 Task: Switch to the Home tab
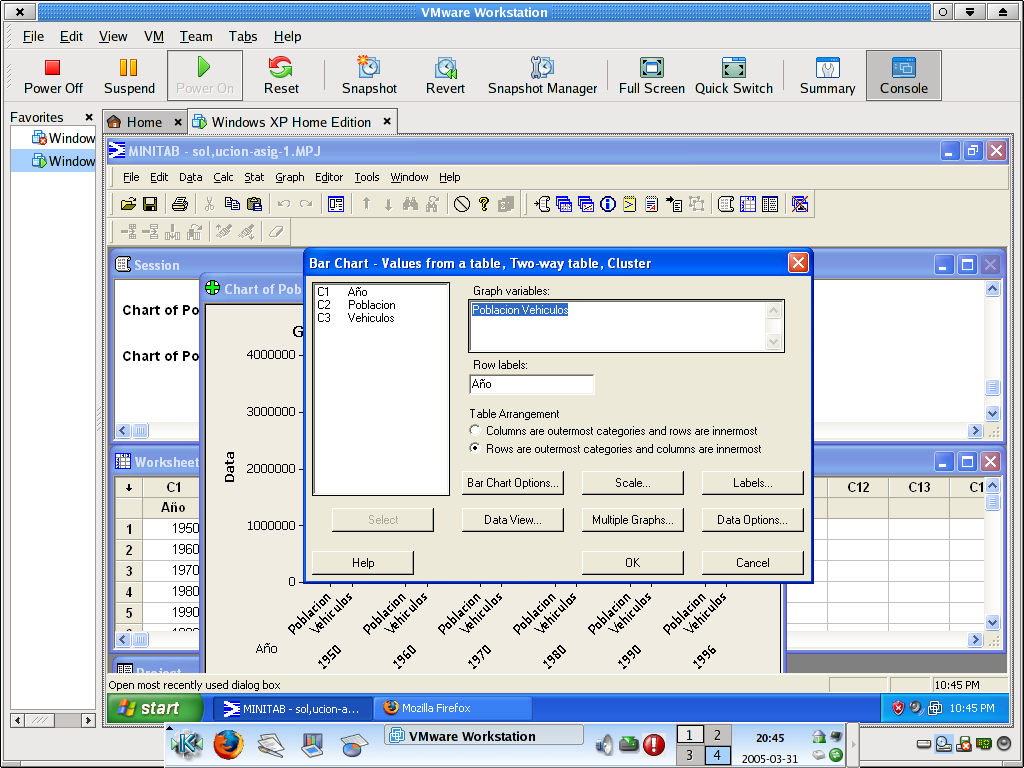pos(144,122)
